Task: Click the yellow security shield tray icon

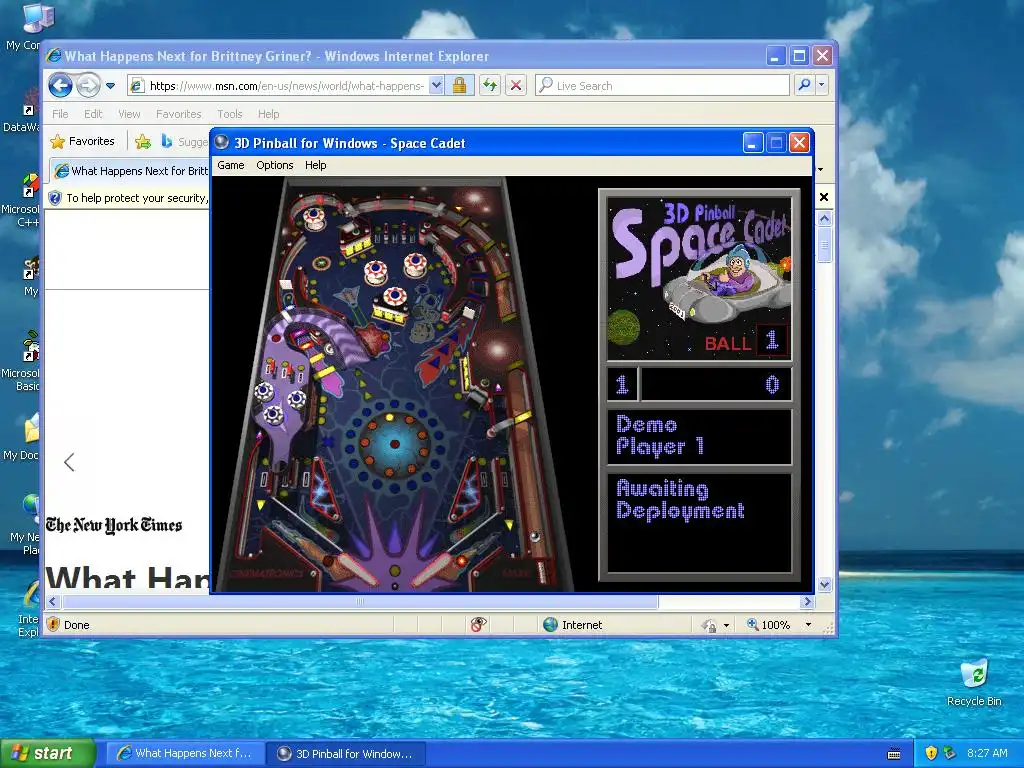Action: [x=931, y=753]
